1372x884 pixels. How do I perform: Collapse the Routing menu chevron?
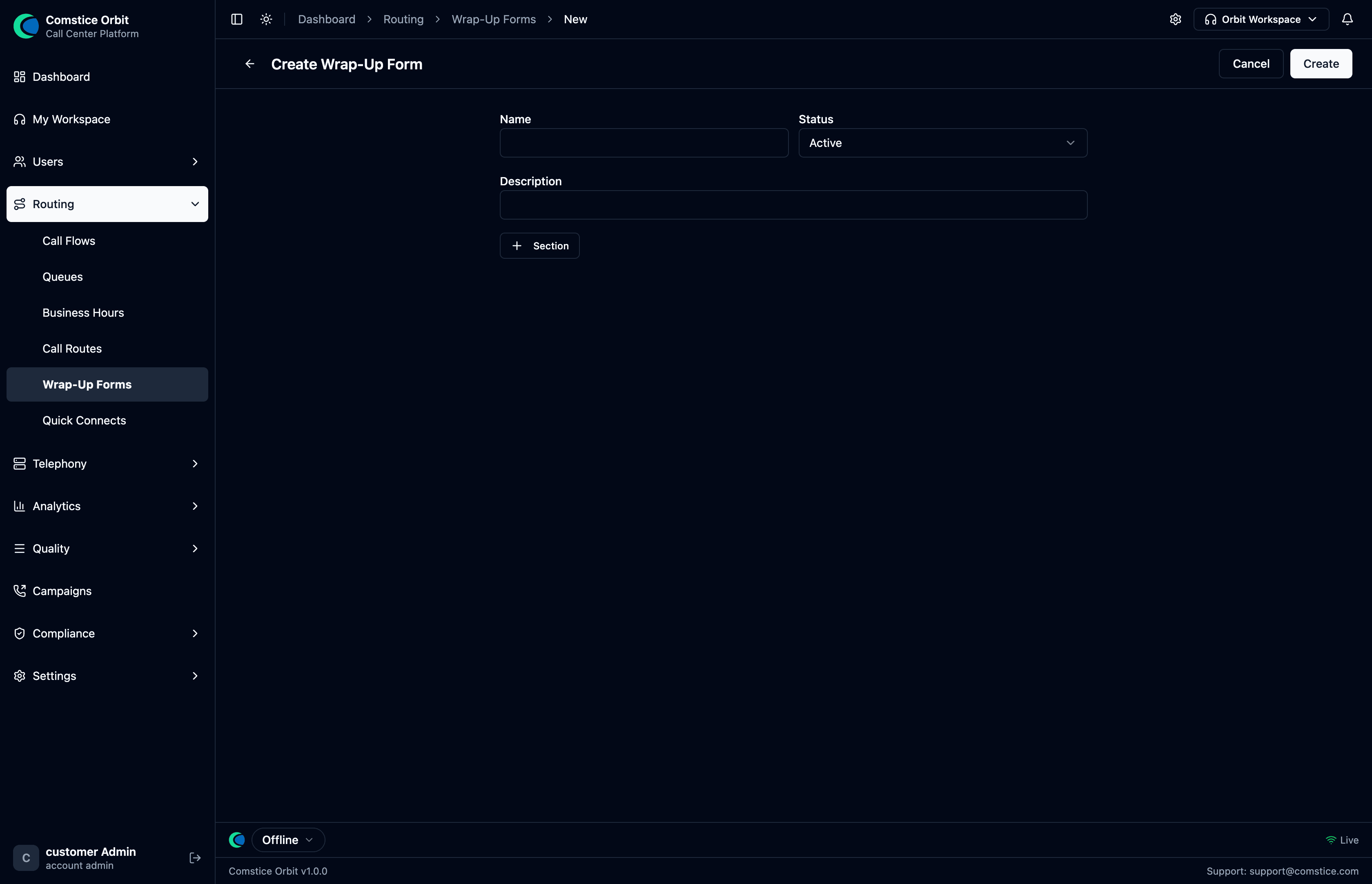click(195, 204)
